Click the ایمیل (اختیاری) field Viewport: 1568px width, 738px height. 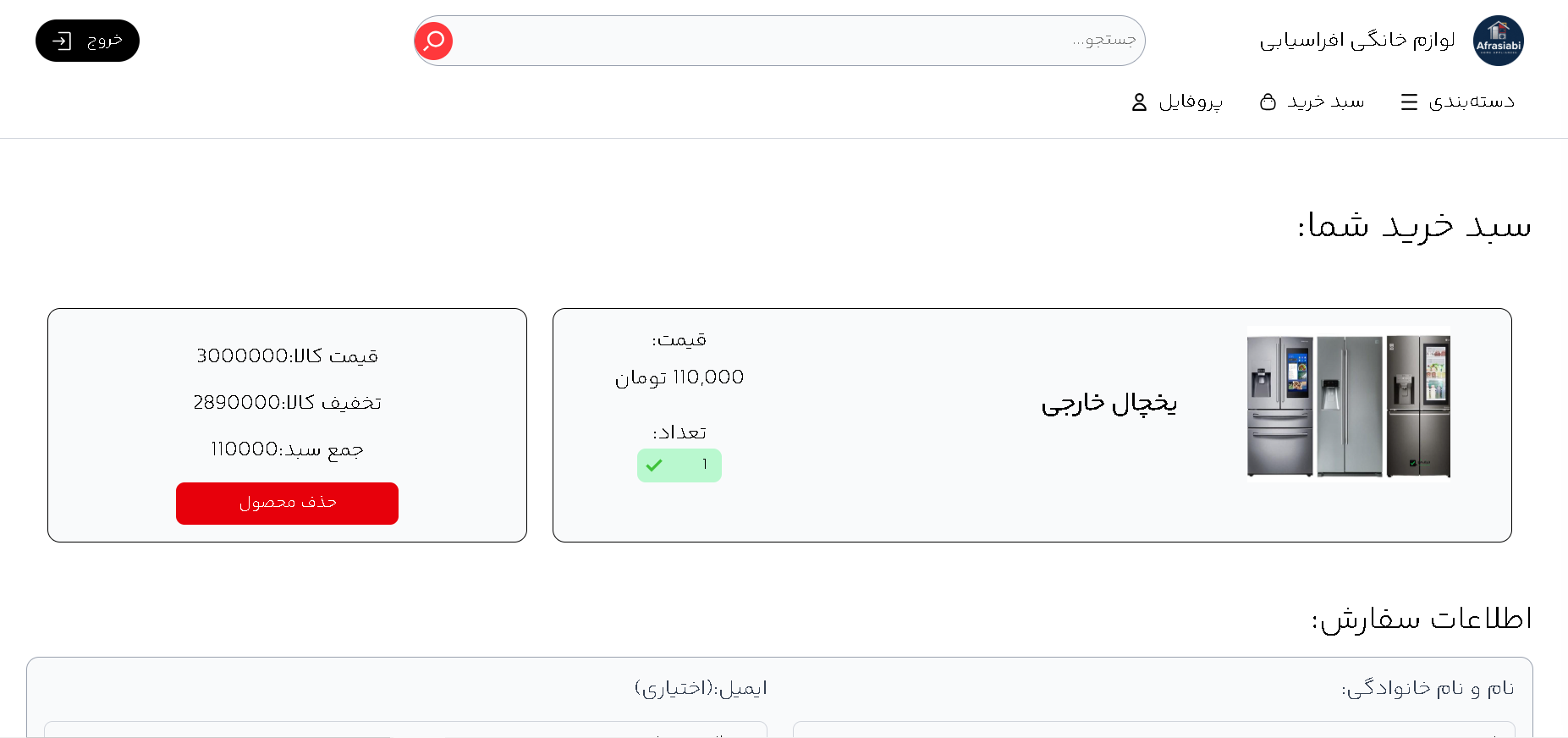click(x=405, y=730)
